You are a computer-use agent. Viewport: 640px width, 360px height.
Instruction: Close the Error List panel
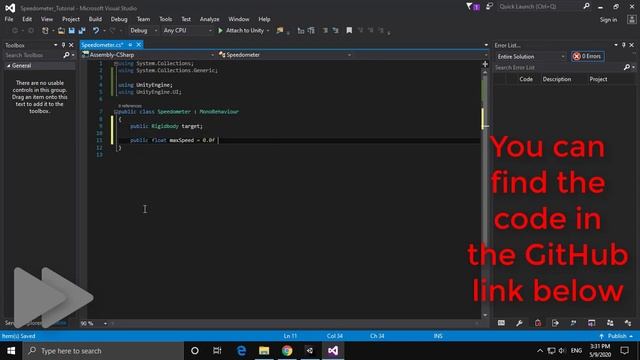[631, 45]
